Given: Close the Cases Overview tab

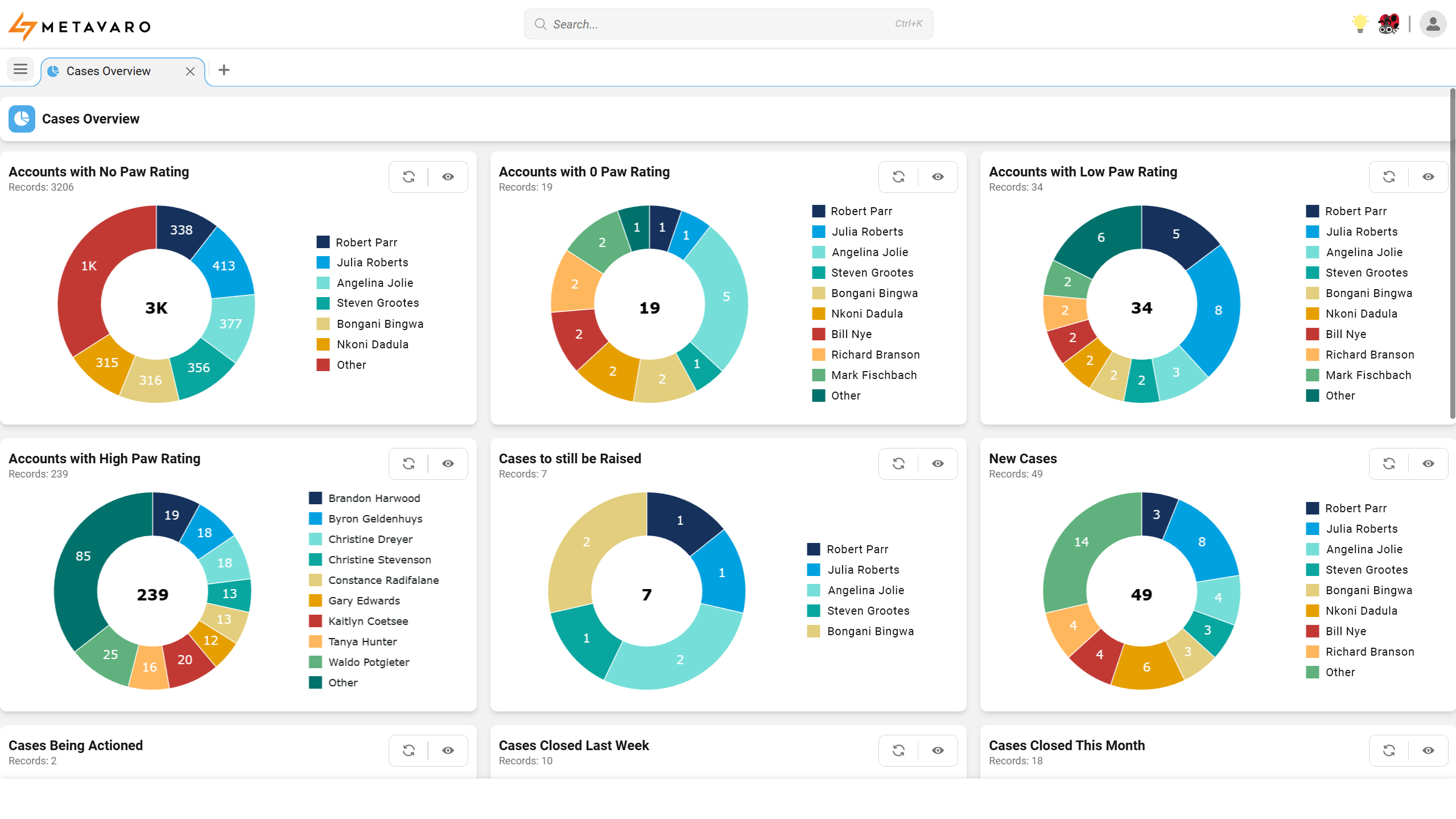Looking at the screenshot, I should coord(191,71).
